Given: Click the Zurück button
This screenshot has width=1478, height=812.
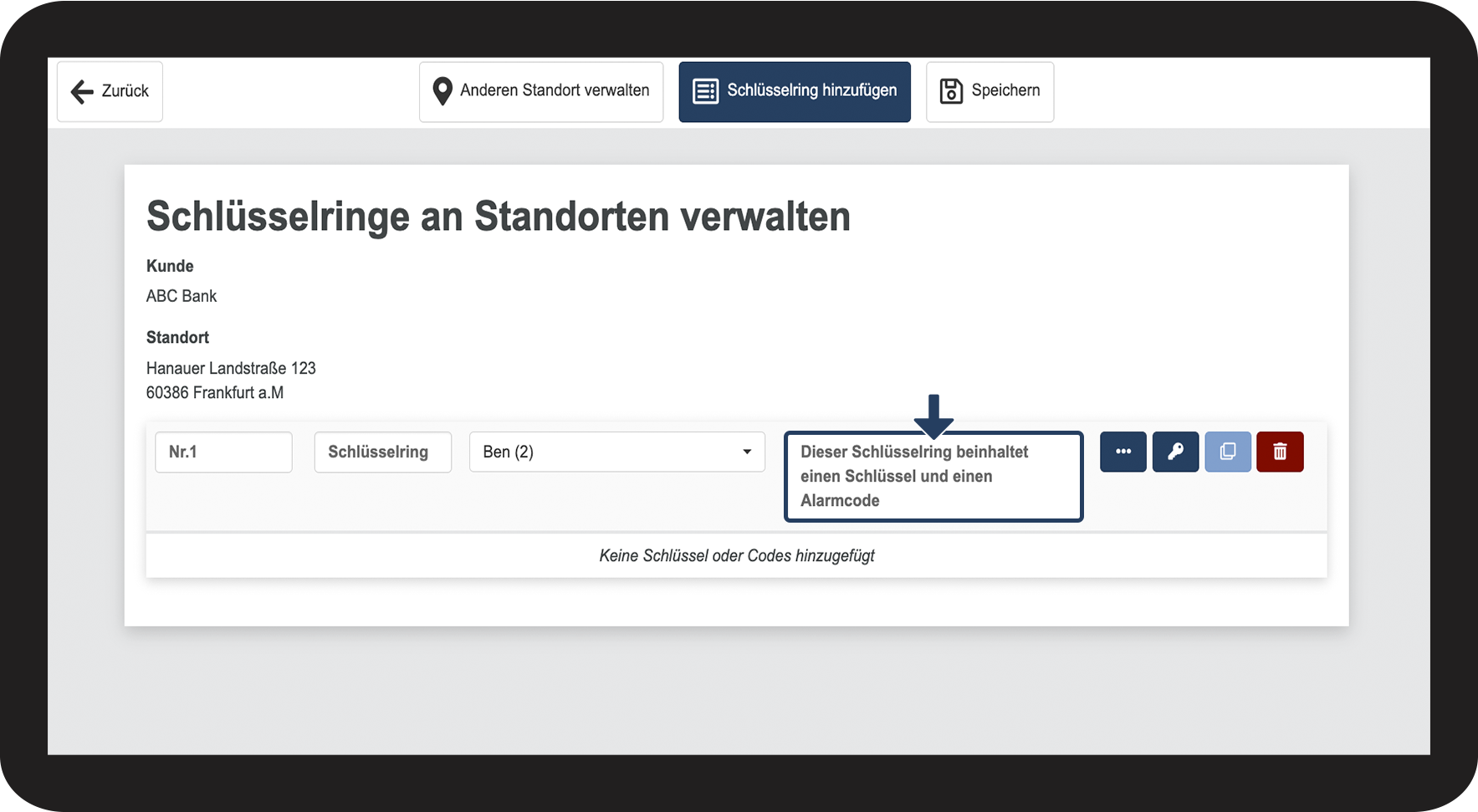Looking at the screenshot, I should (109, 91).
